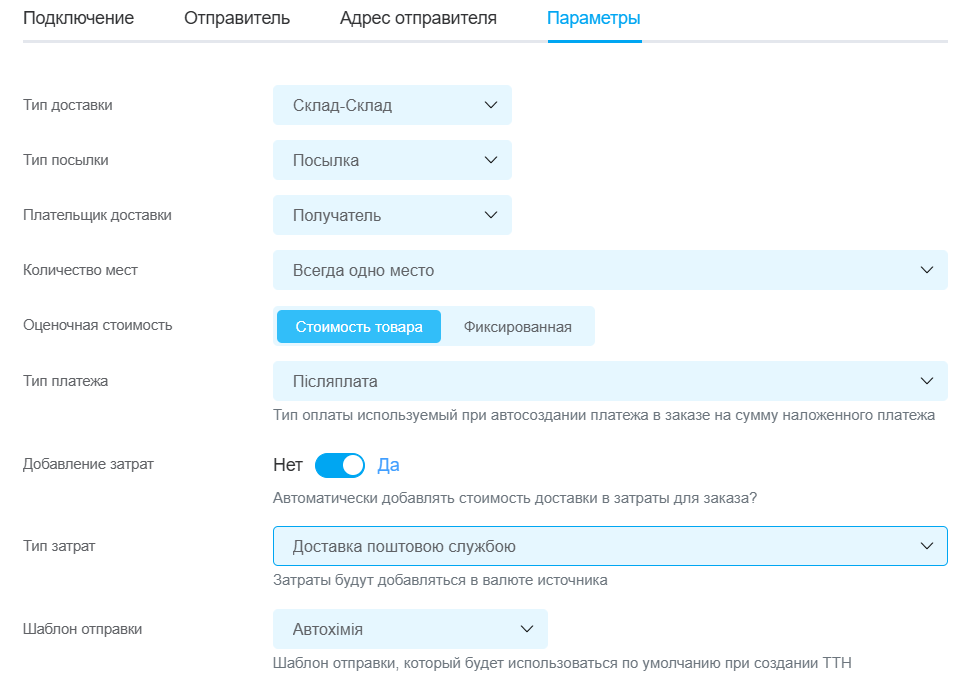968x692 pixels.
Task: Open the Отправитель tab
Action: tap(237, 19)
